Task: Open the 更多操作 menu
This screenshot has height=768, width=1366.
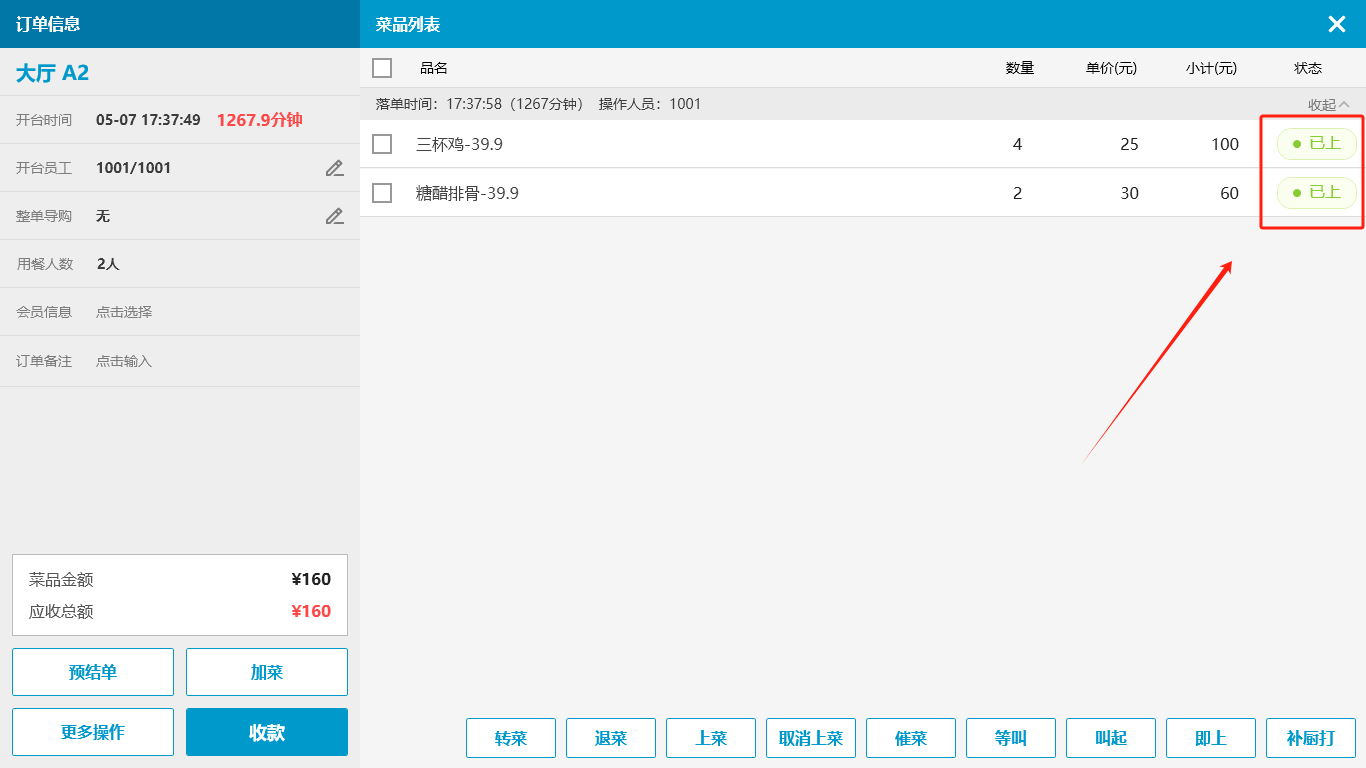Action: (x=93, y=732)
